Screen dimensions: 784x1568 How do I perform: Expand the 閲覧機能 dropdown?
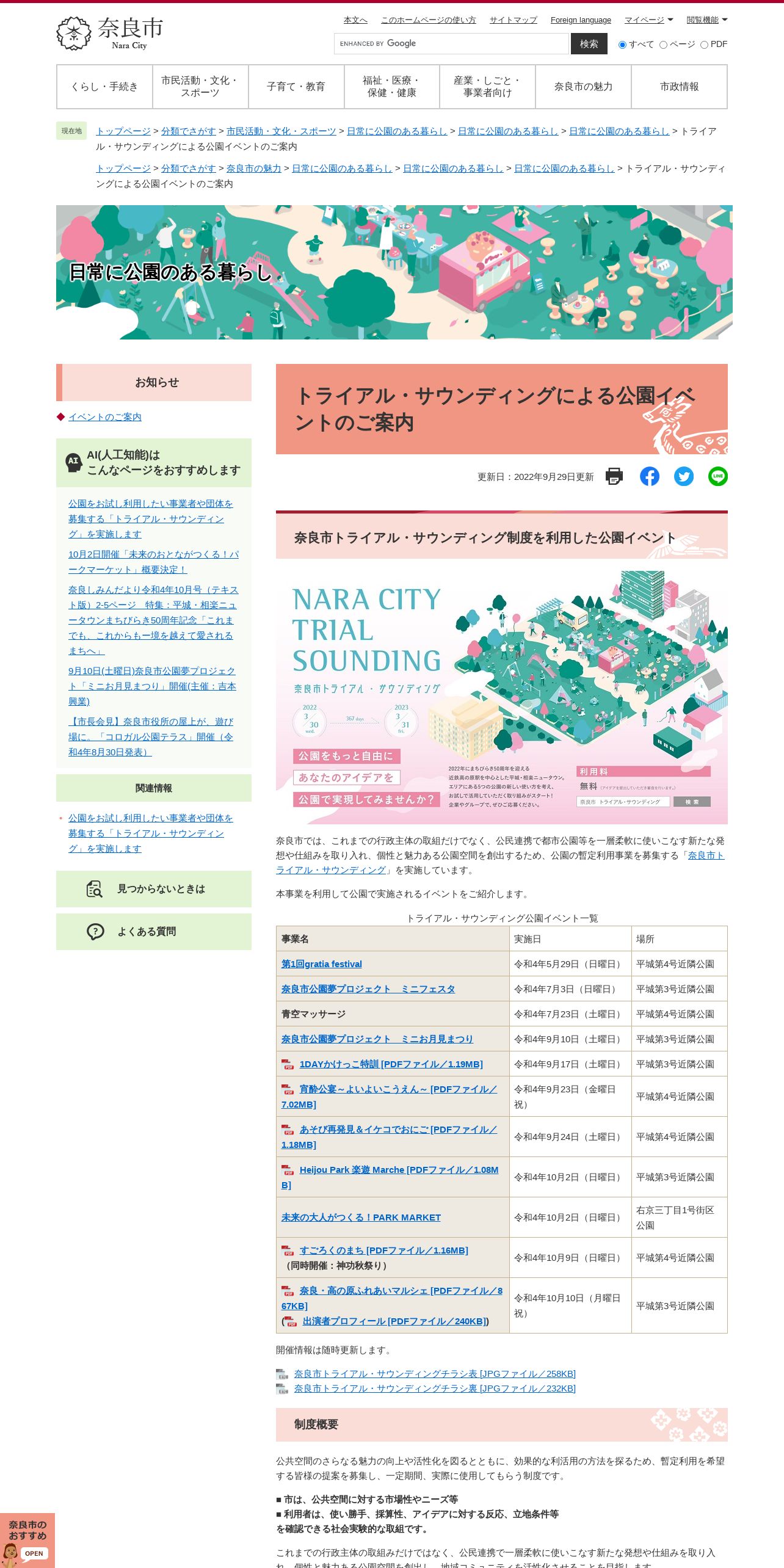707,20
